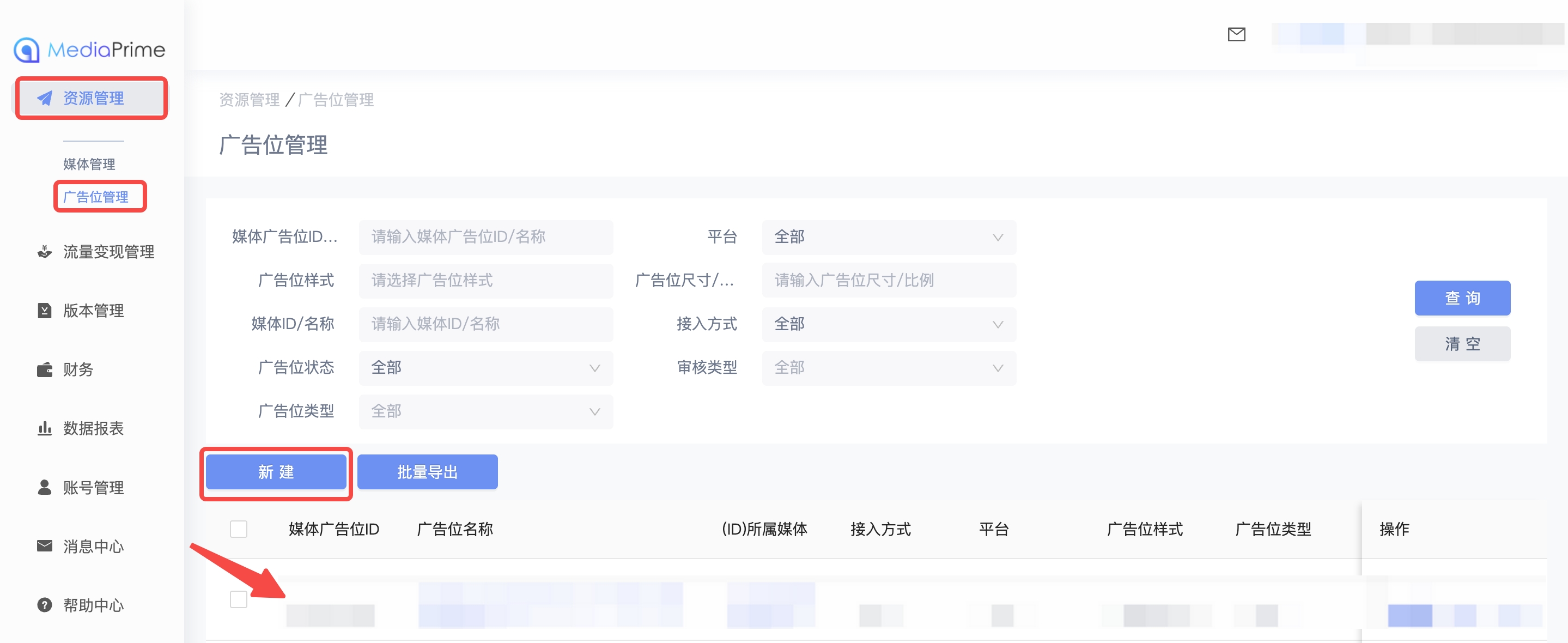The width and height of the screenshot is (1568, 643).
Task: Click the 消息中心 envelope icon
Action: point(45,545)
